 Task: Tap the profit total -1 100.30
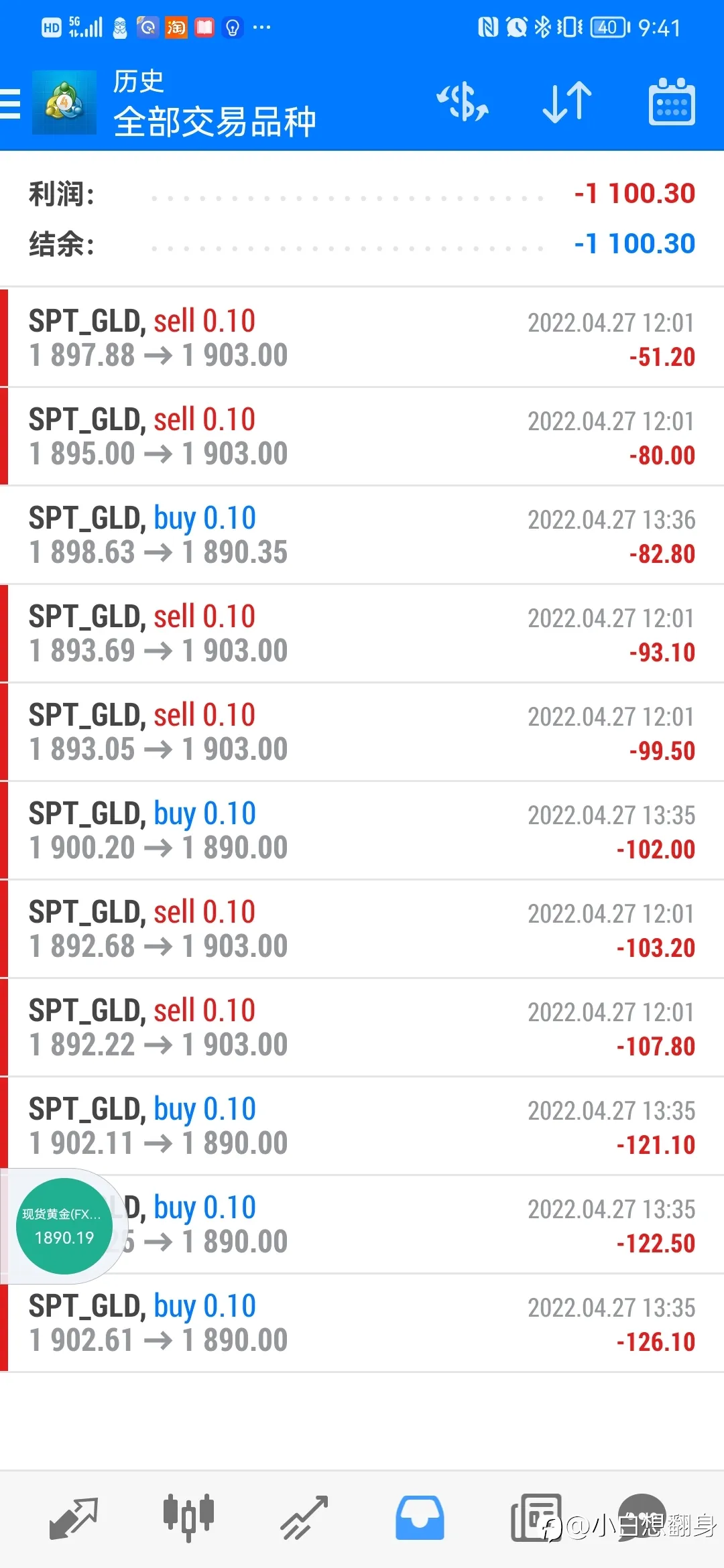click(x=634, y=194)
